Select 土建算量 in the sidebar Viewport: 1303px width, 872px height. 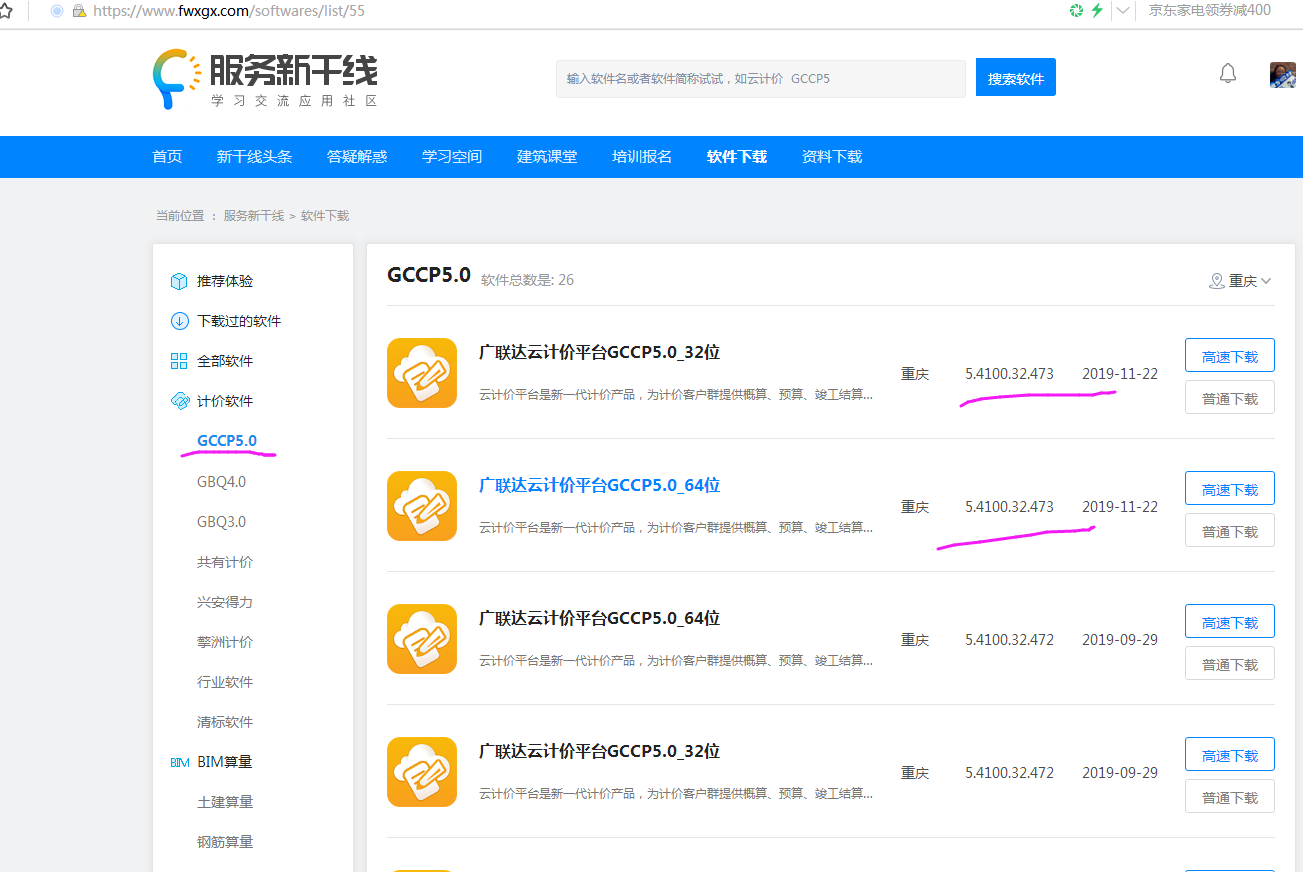[225, 802]
